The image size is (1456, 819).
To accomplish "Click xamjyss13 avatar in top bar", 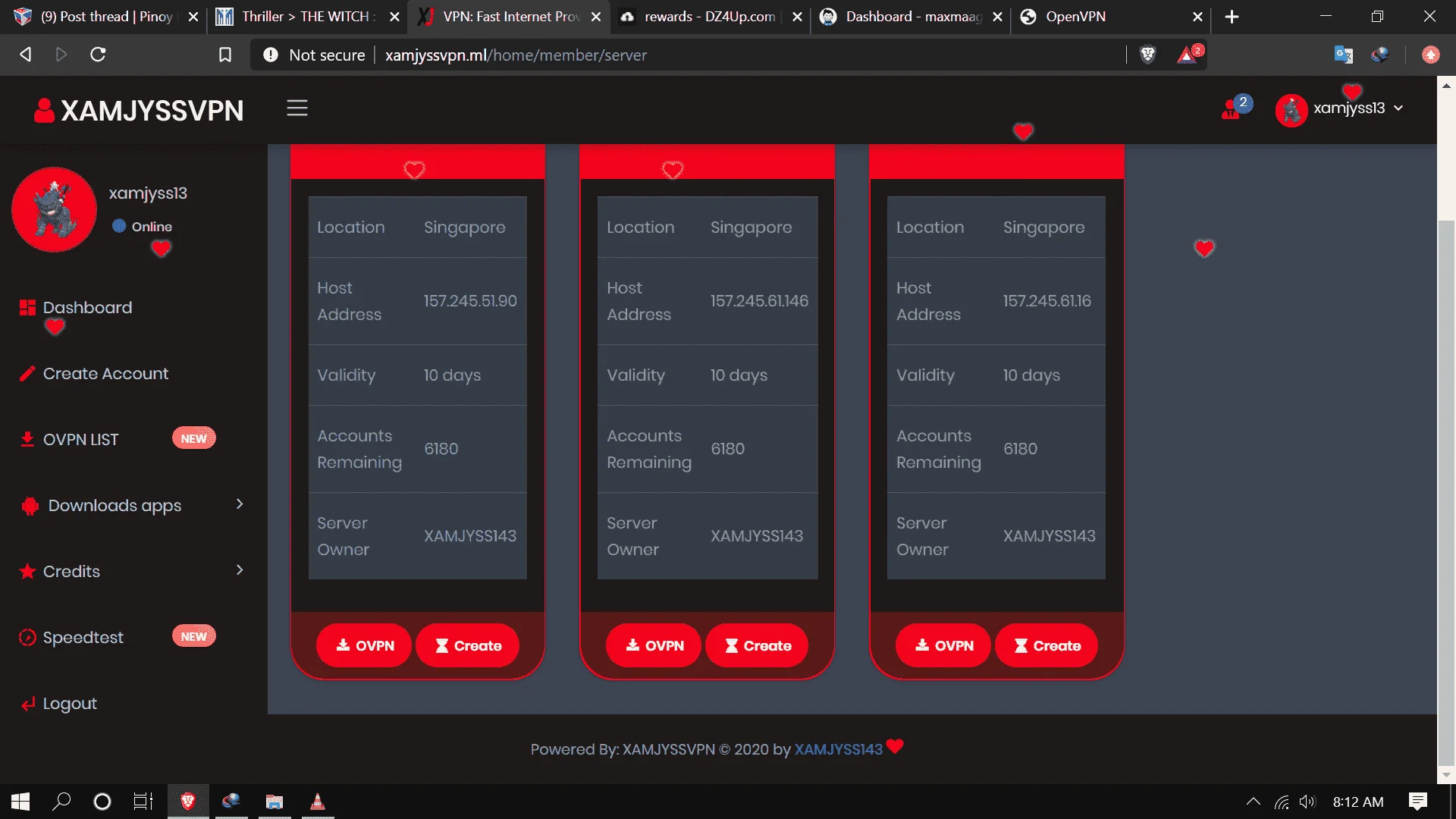I will tap(1291, 110).
